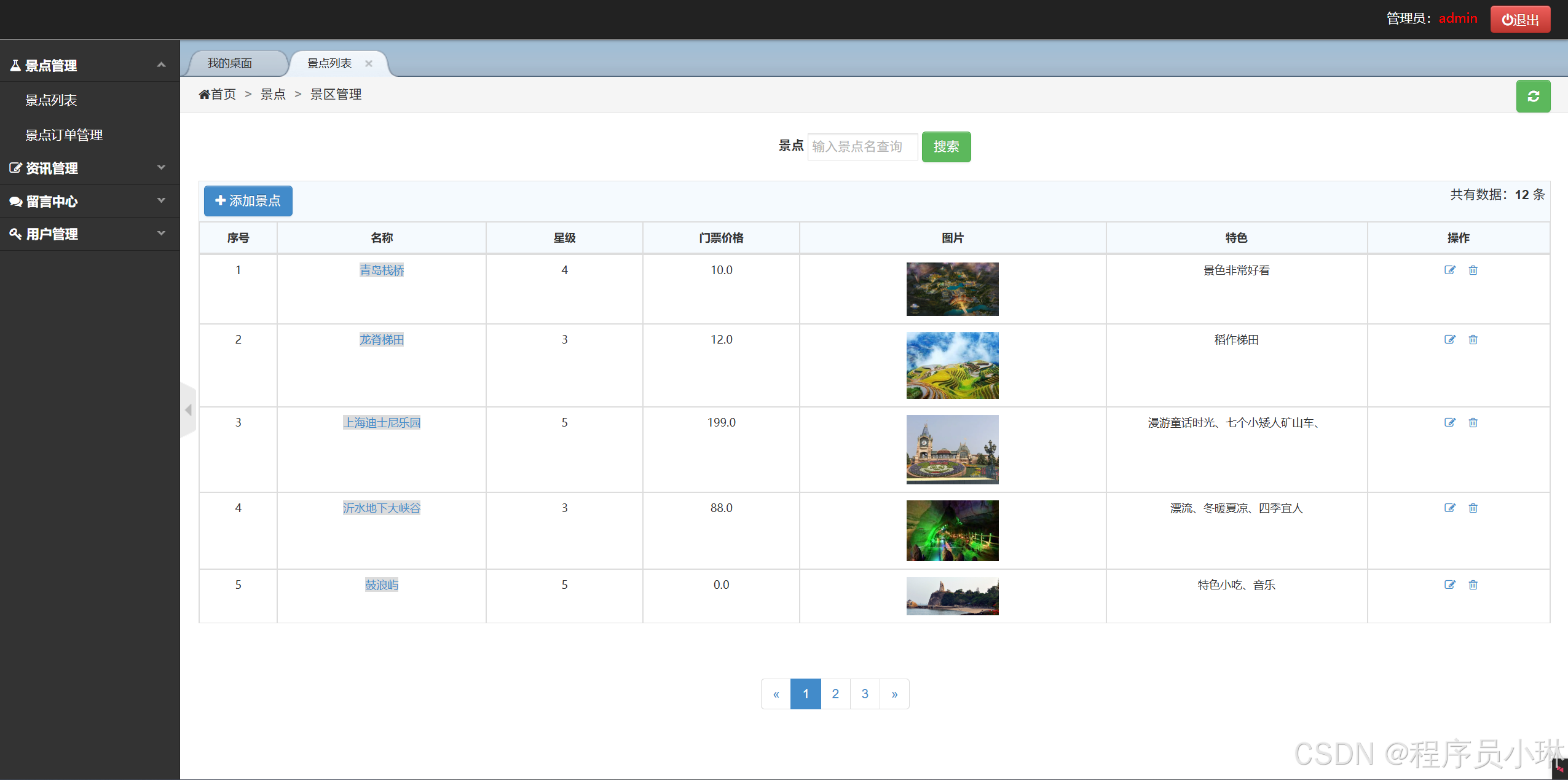Screen dimensions: 1568x780
Task: Edit the 青岛栈桥 row entry
Action: click(x=1449, y=270)
